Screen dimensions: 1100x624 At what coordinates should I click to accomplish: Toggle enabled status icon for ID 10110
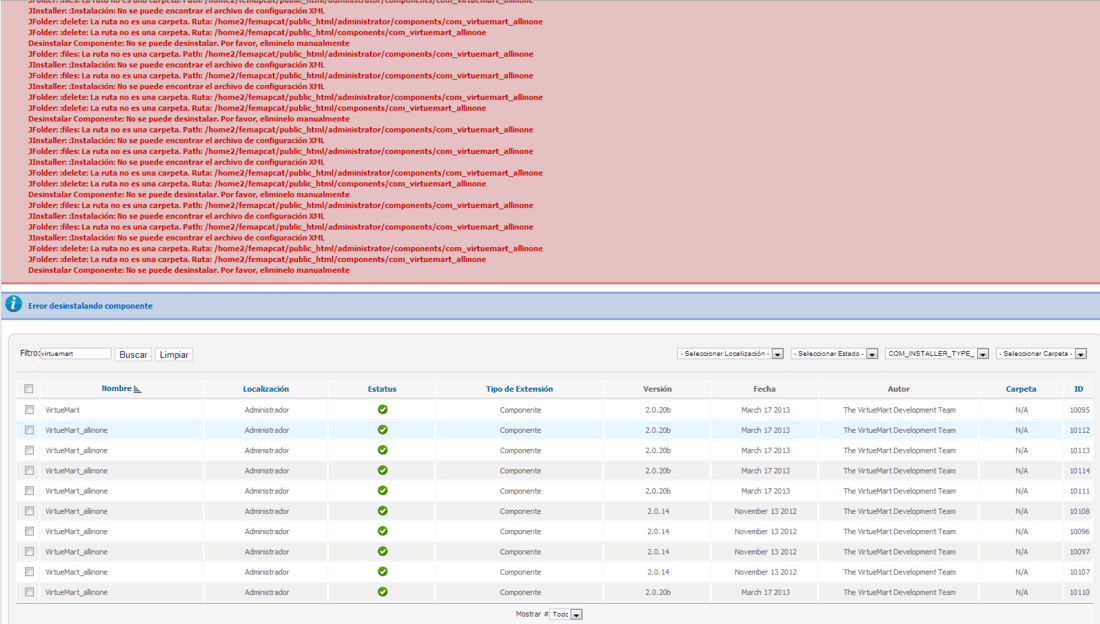(x=382, y=592)
